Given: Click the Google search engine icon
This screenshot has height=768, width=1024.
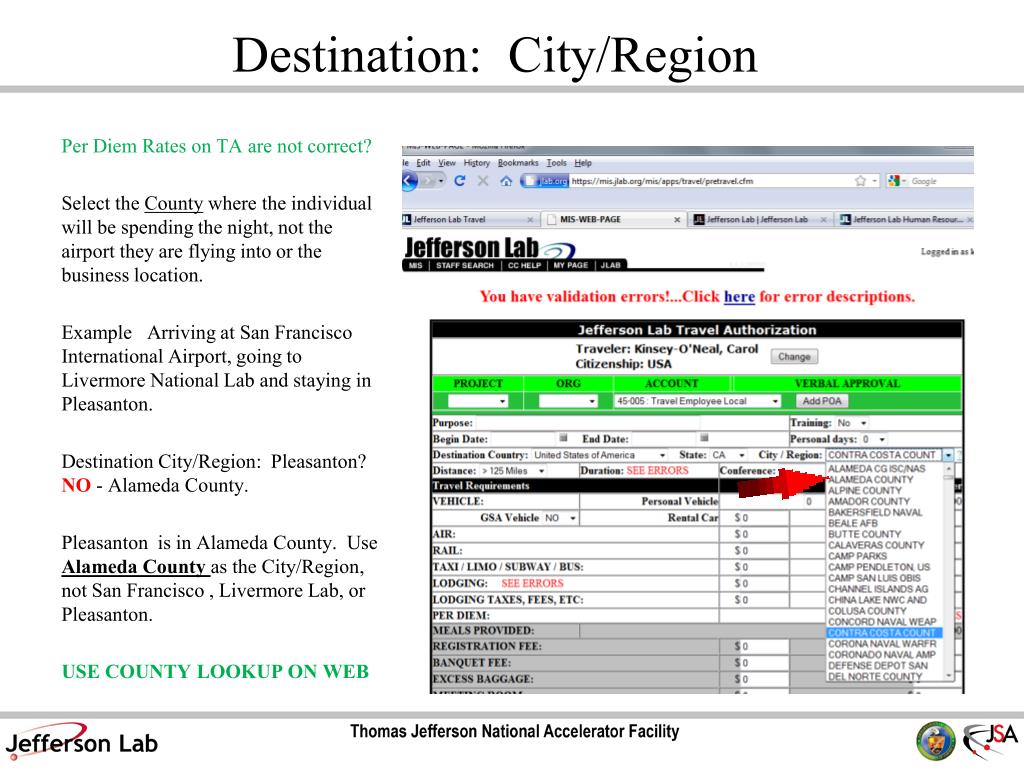Looking at the screenshot, I should (894, 181).
